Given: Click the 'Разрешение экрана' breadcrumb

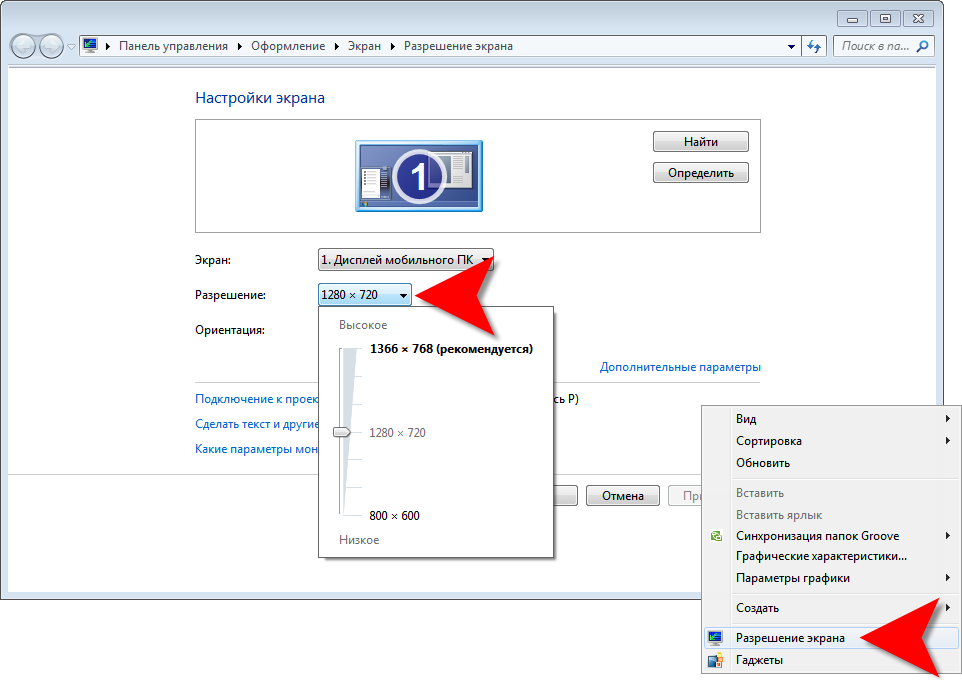Looking at the screenshot, I should (458, 46).
